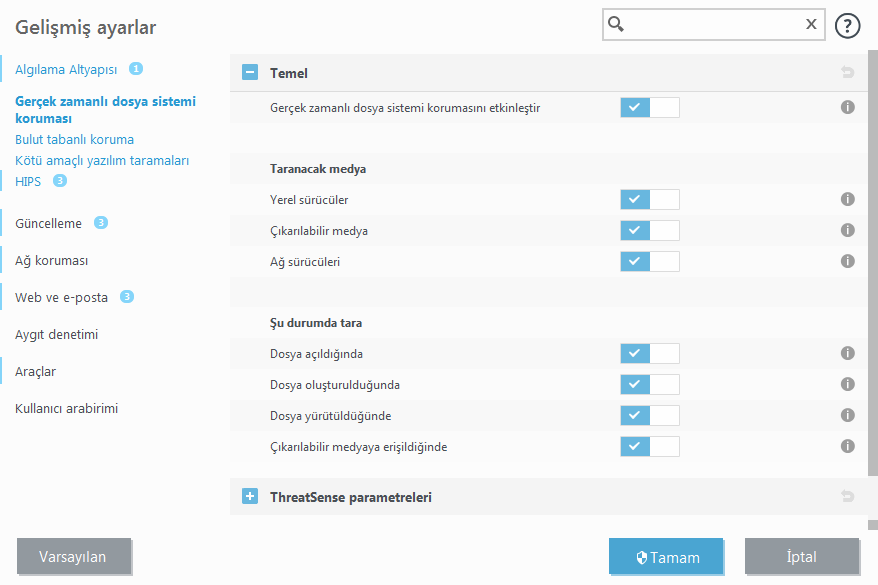The width and height of the screenshot is (878, 585).
Task: Select Web ve e-posta in sidebar
Action: point(61,297)
